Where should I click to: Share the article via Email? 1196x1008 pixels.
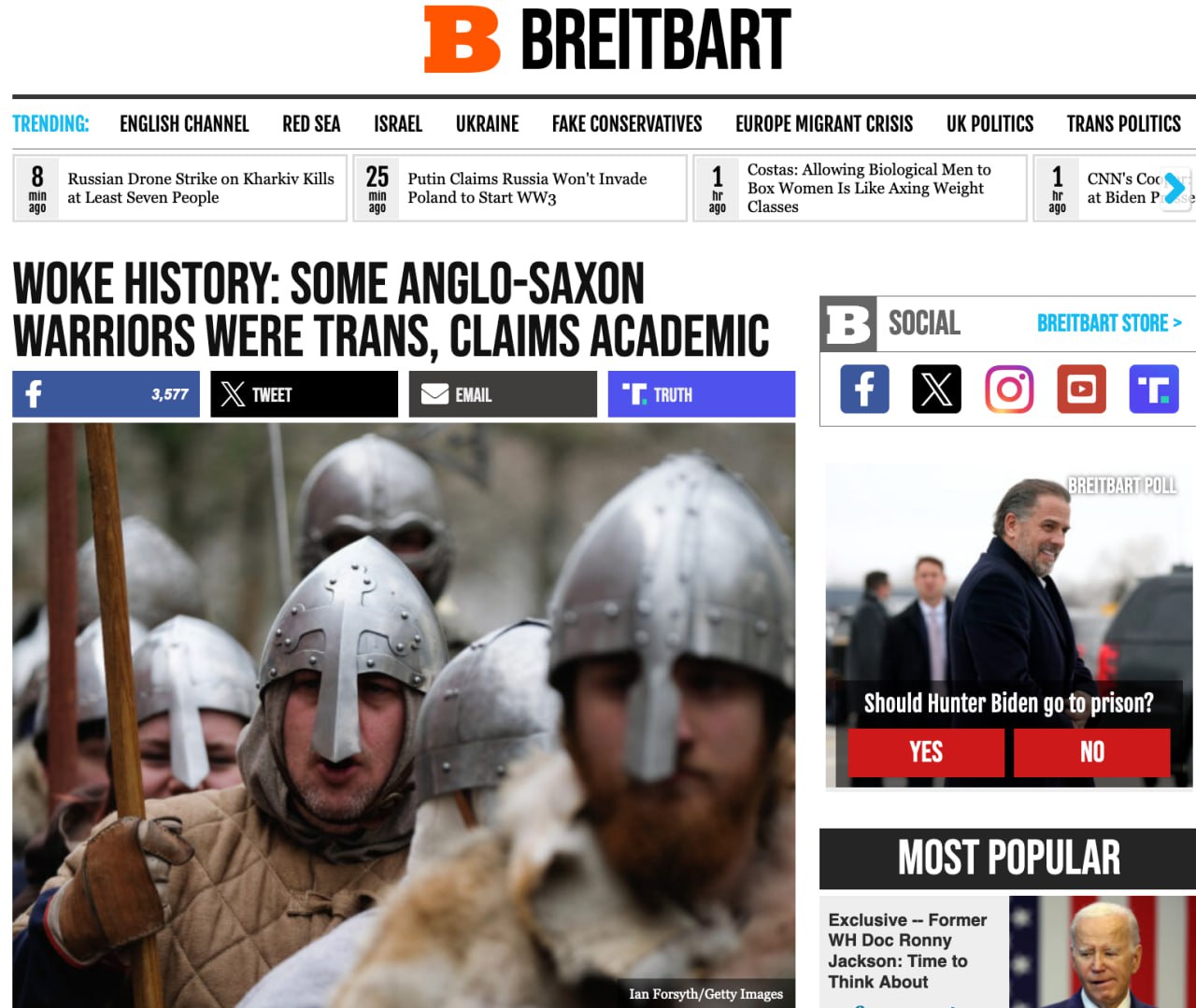click(x=503, y=394)
